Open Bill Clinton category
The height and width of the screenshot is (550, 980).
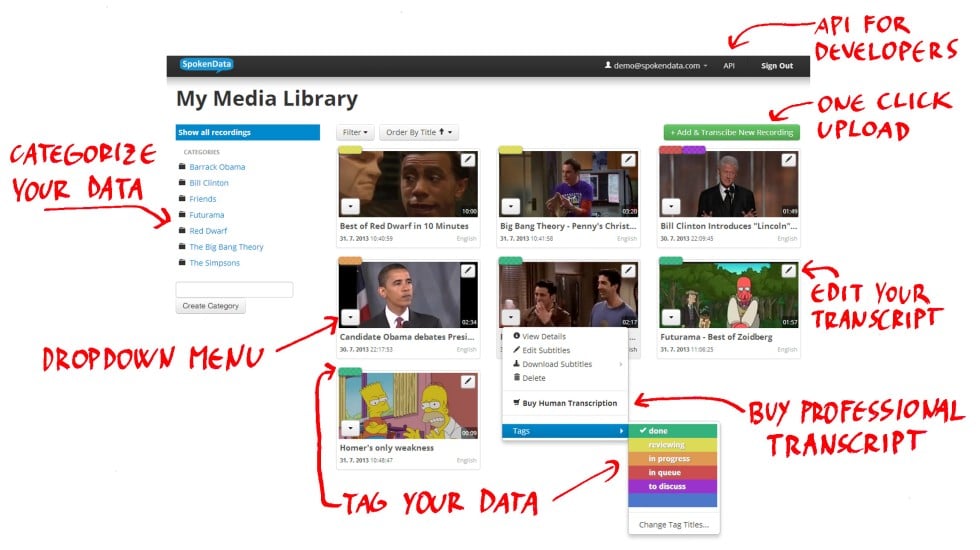(209, 183)
